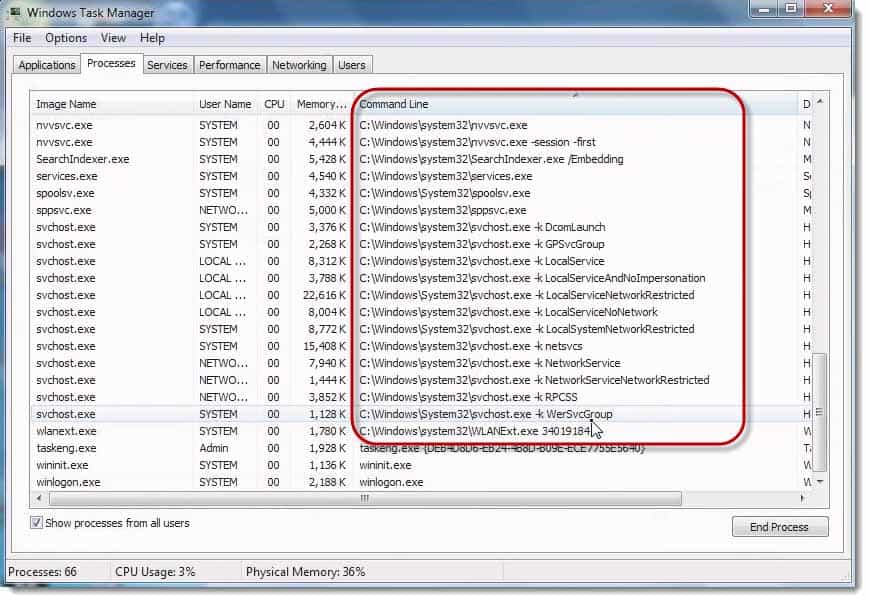Viewport: 870px width, 602px height.
Task: Click svchost.exe -k GPSvcGroup command line
Action: coord(482,244)
